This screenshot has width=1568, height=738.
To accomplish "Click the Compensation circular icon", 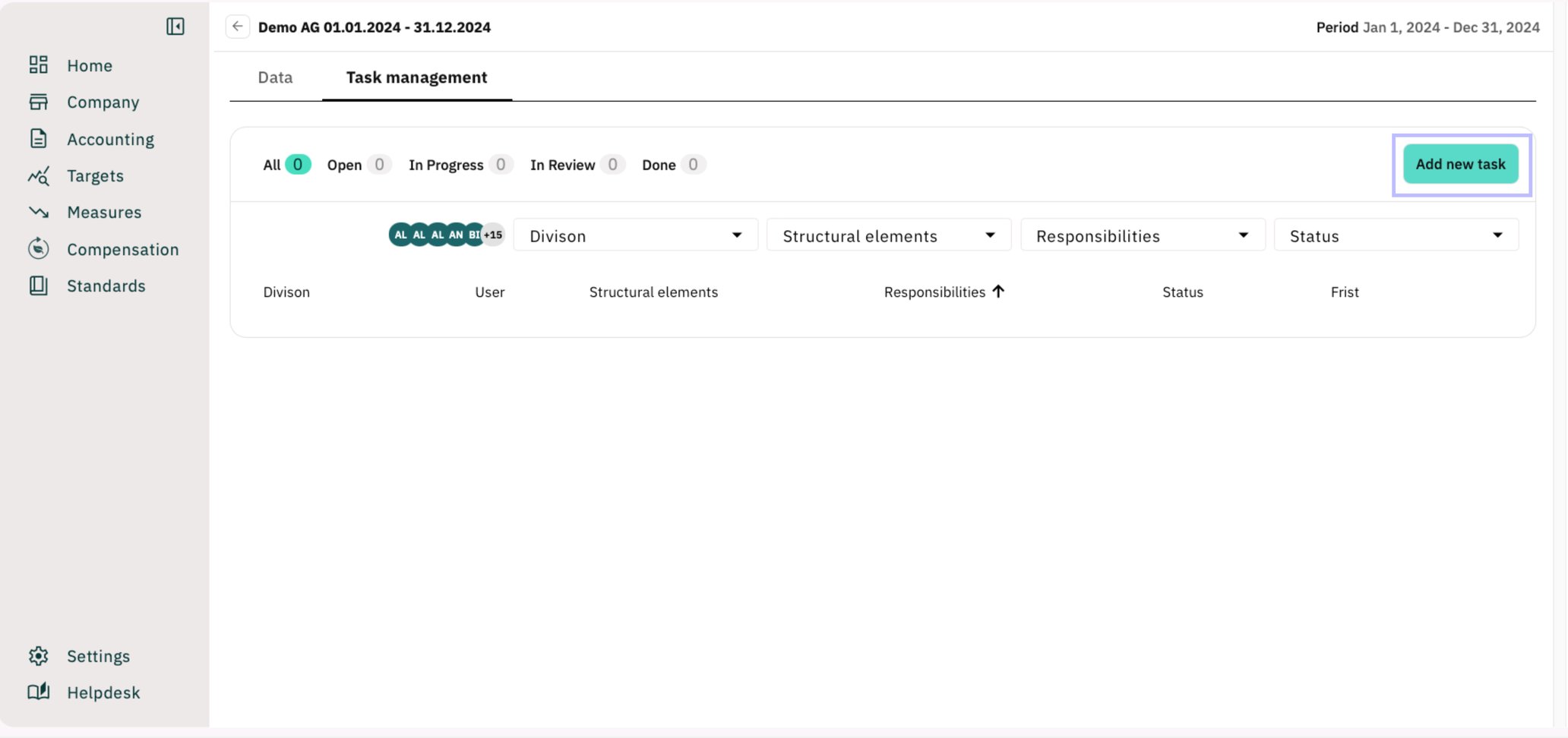I will [38, 249].
